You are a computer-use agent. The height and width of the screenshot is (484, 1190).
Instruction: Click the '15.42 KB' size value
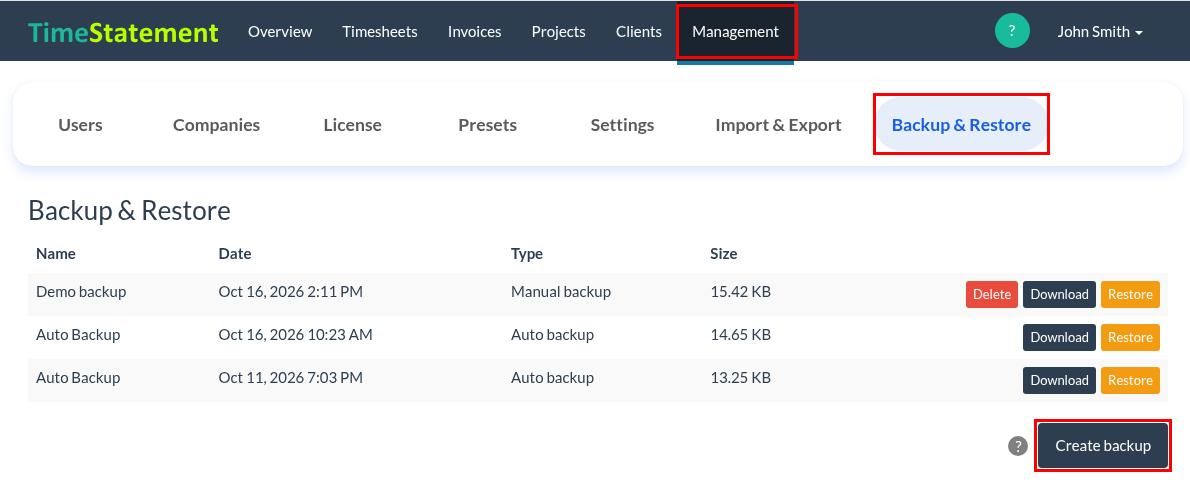click(x=740, y=291)
